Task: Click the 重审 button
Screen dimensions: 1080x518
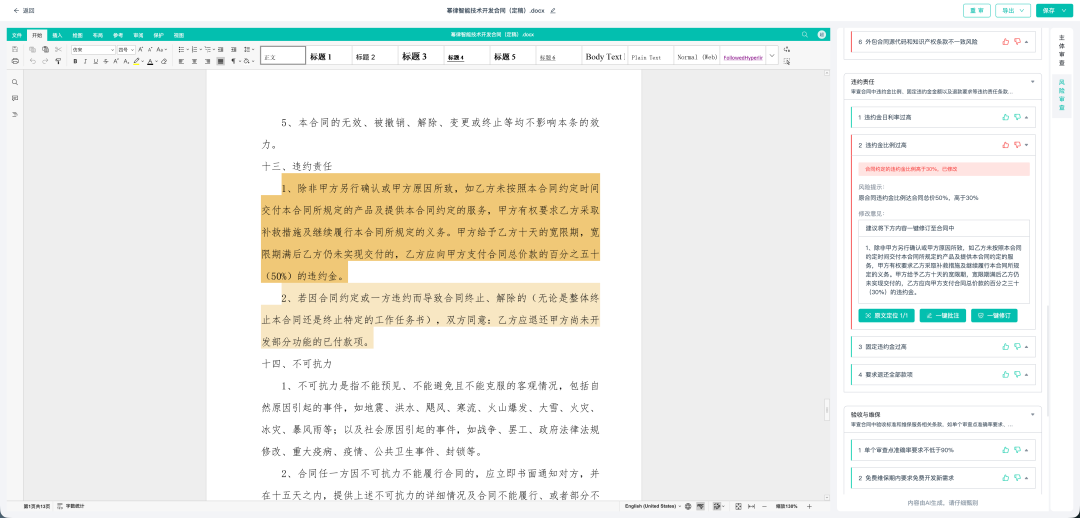Action: [977, 10]
